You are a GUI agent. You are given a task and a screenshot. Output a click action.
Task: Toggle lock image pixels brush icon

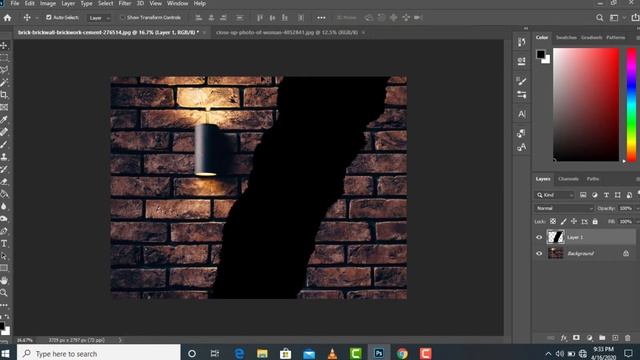pyautogui.click(x=563, y=221)
